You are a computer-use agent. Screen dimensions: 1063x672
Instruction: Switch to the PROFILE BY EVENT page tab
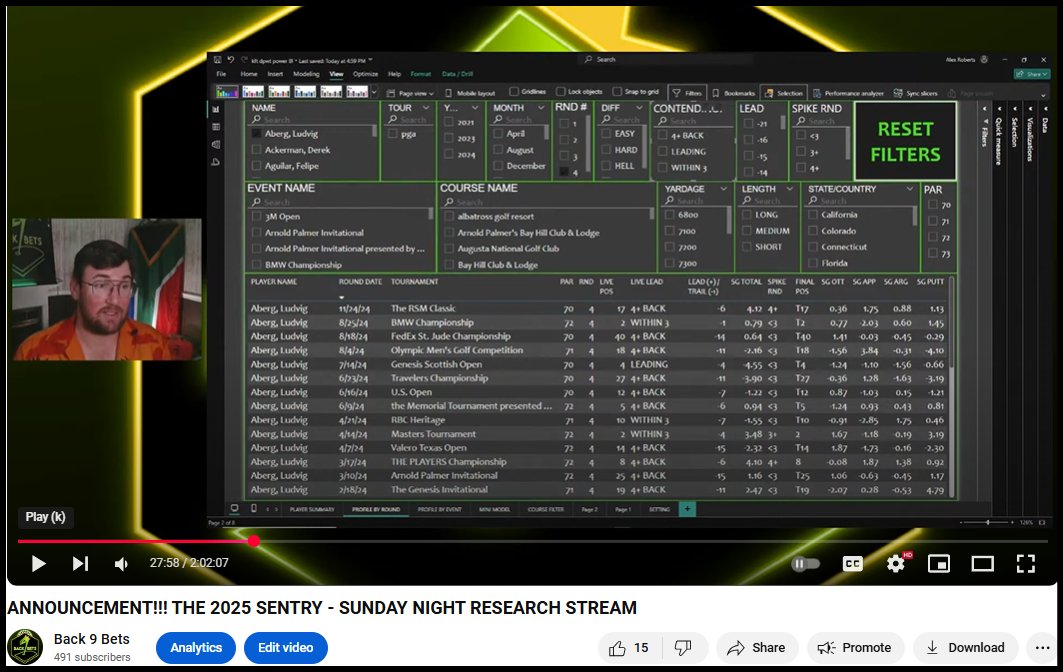point(440,509)
